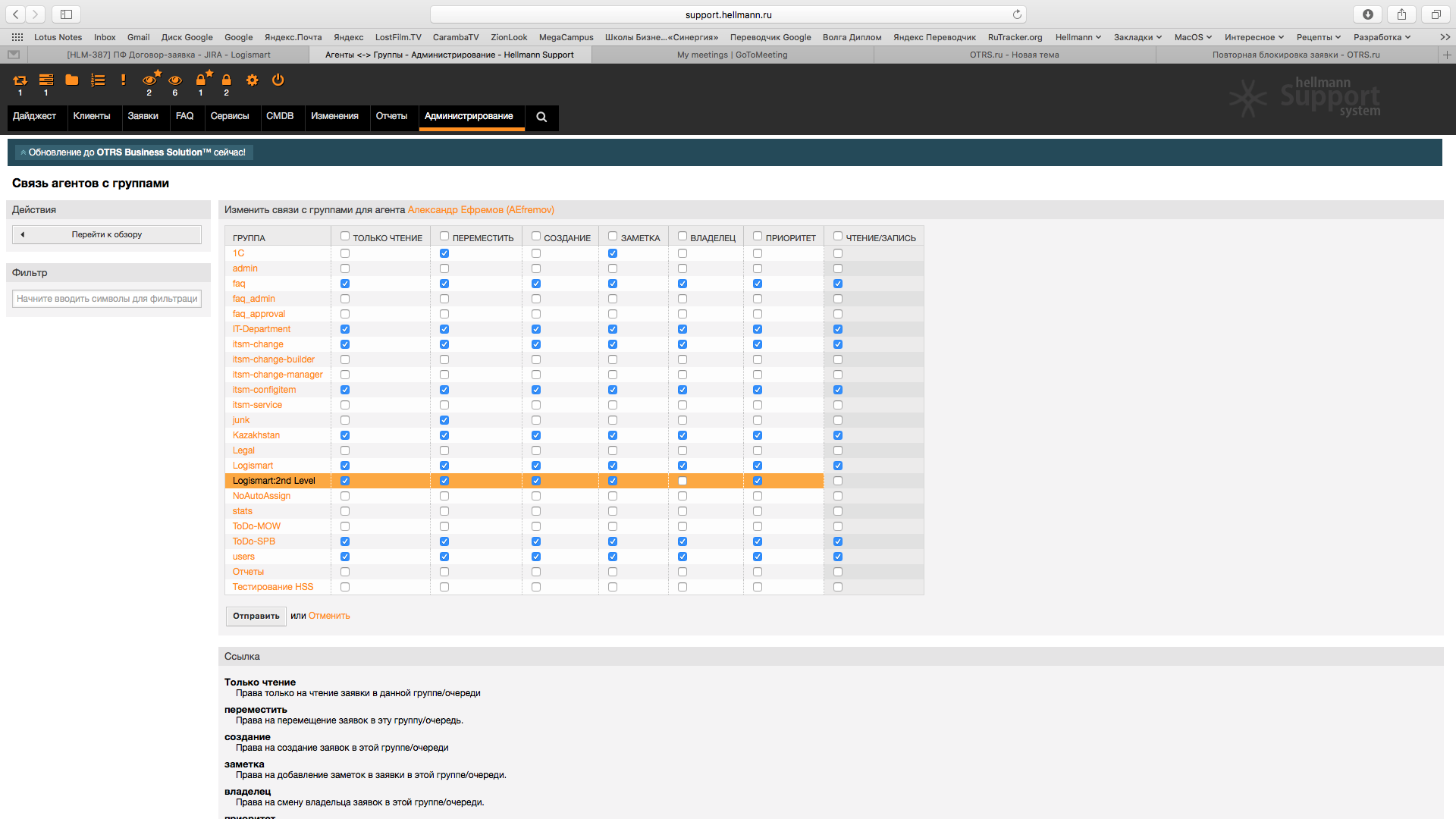Click the orange folder icon in toolbar
Screen dimensions: 1456x819
click(x=72, y=80)
